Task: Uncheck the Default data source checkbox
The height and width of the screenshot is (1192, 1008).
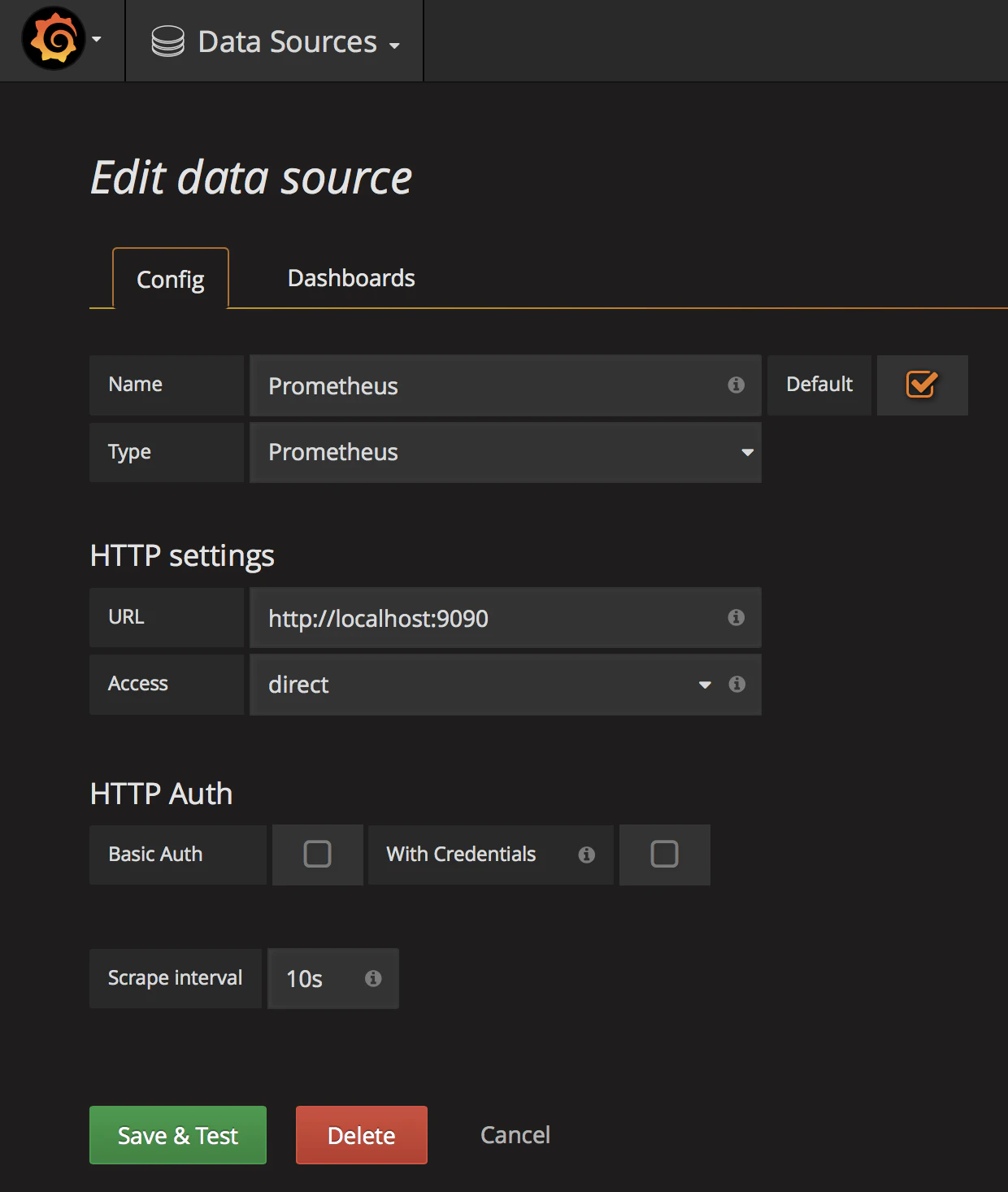Action: pos(922,385)
